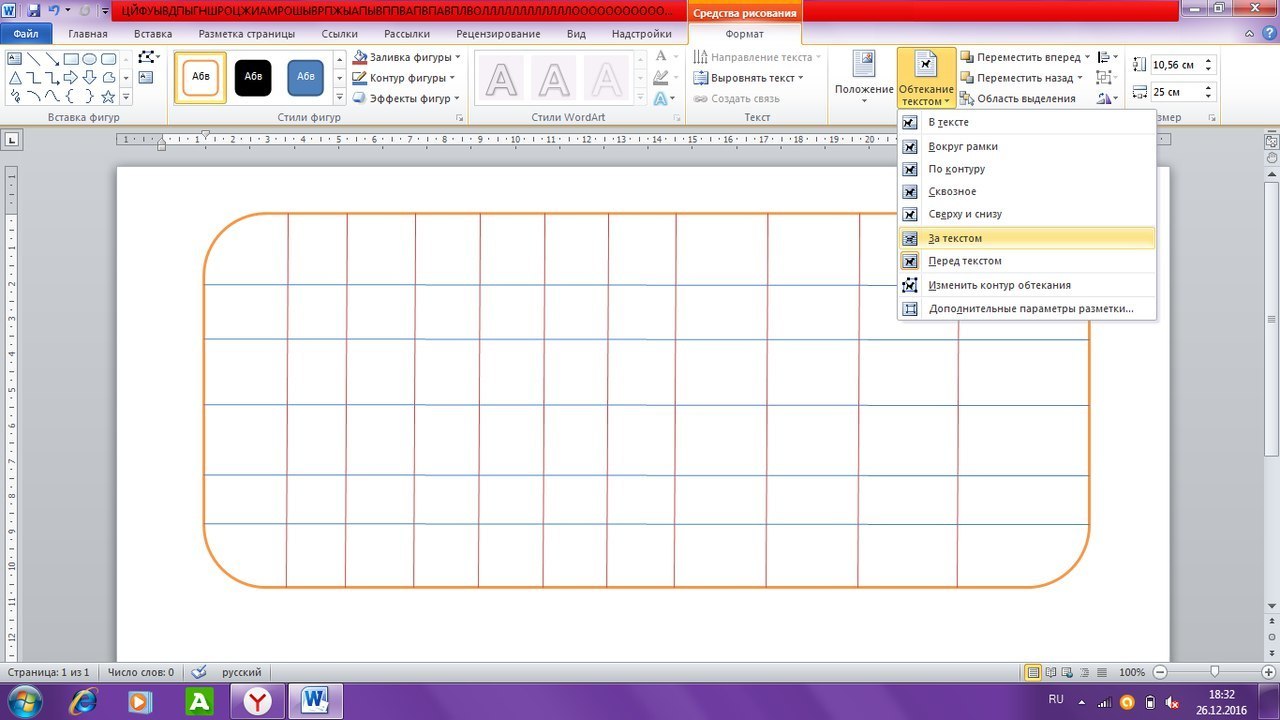Screen dimensions: 1280x720
Task: Click the spell check icon in status bar
Action: point(198,673)
